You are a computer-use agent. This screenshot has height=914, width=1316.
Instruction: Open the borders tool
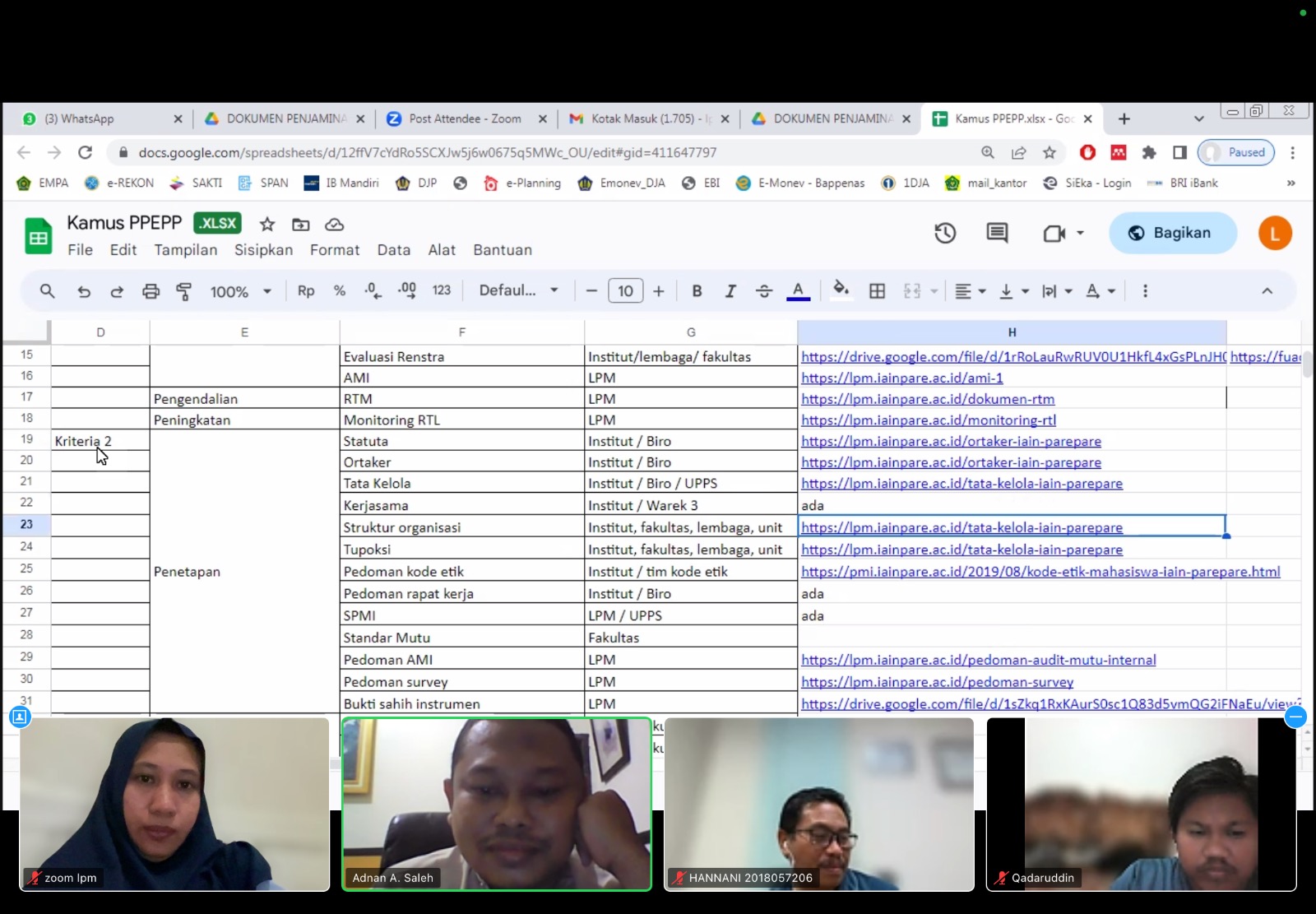pos(878,291)
